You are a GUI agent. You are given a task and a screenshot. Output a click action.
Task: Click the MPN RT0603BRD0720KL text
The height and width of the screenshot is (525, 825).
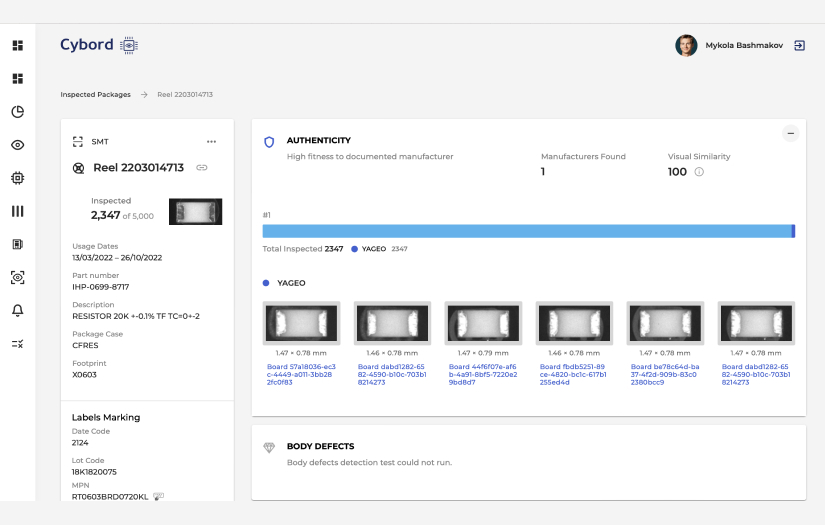click(110, 497)
